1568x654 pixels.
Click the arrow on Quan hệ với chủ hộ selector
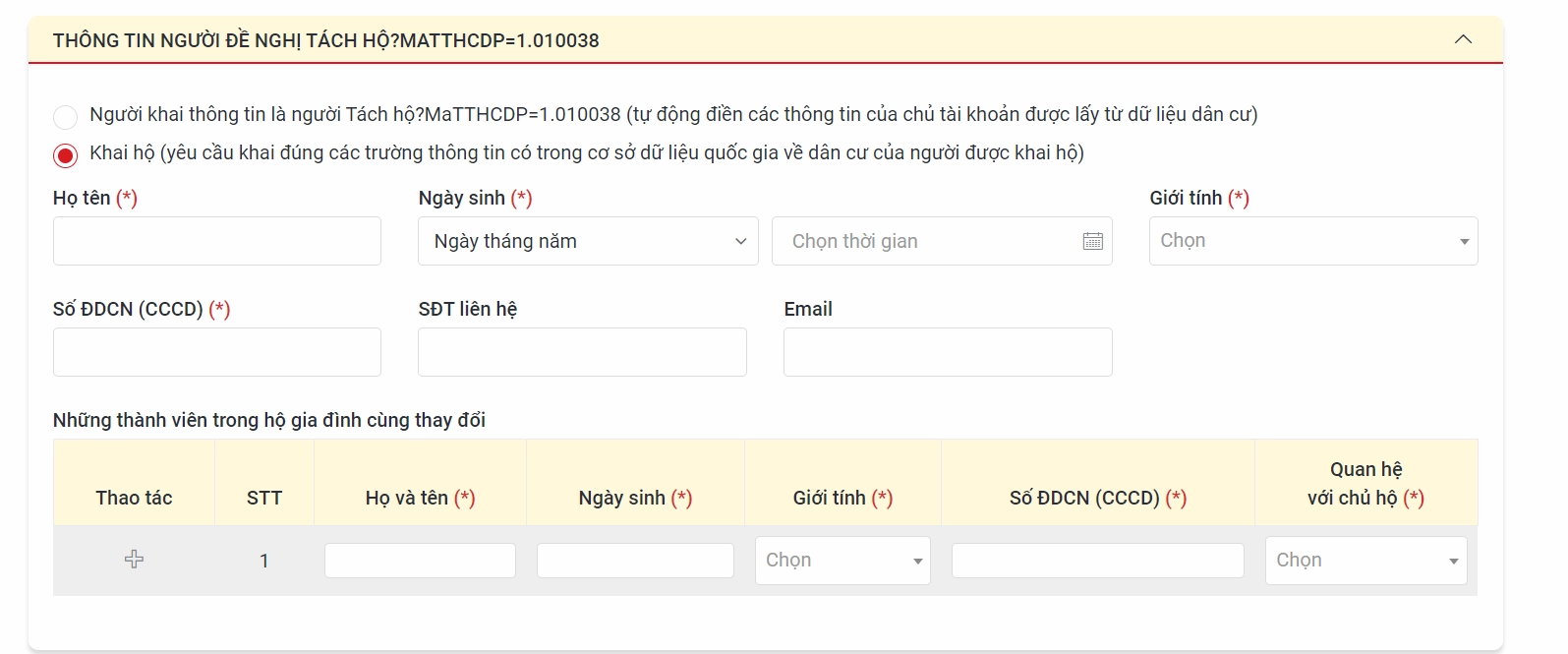pyautogui.click(x=1453, y=560)
